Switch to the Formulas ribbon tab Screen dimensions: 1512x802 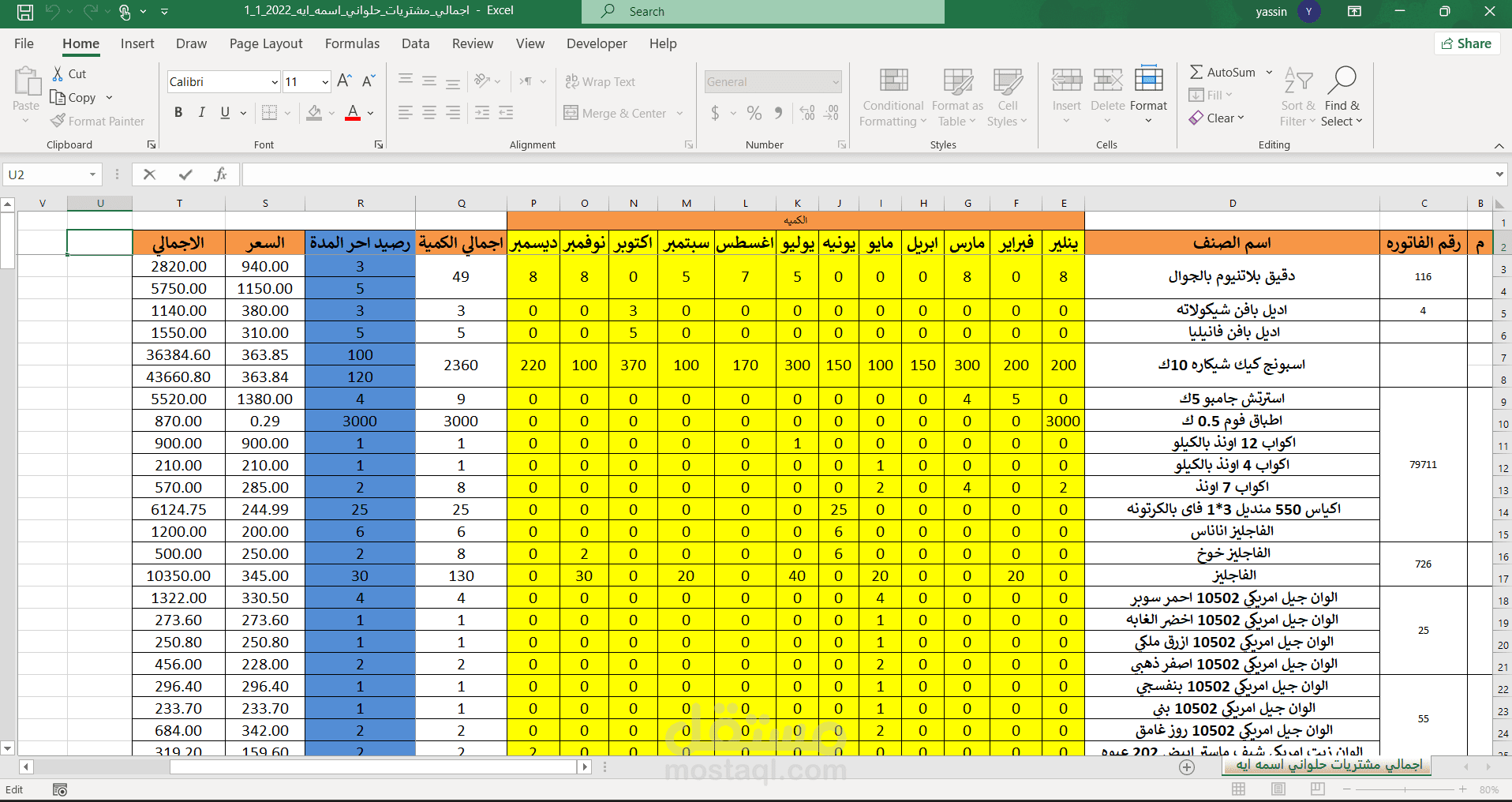point(352,43)
